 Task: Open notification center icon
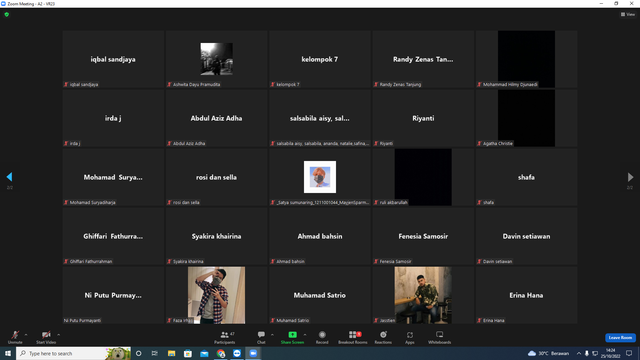(629, 353)
